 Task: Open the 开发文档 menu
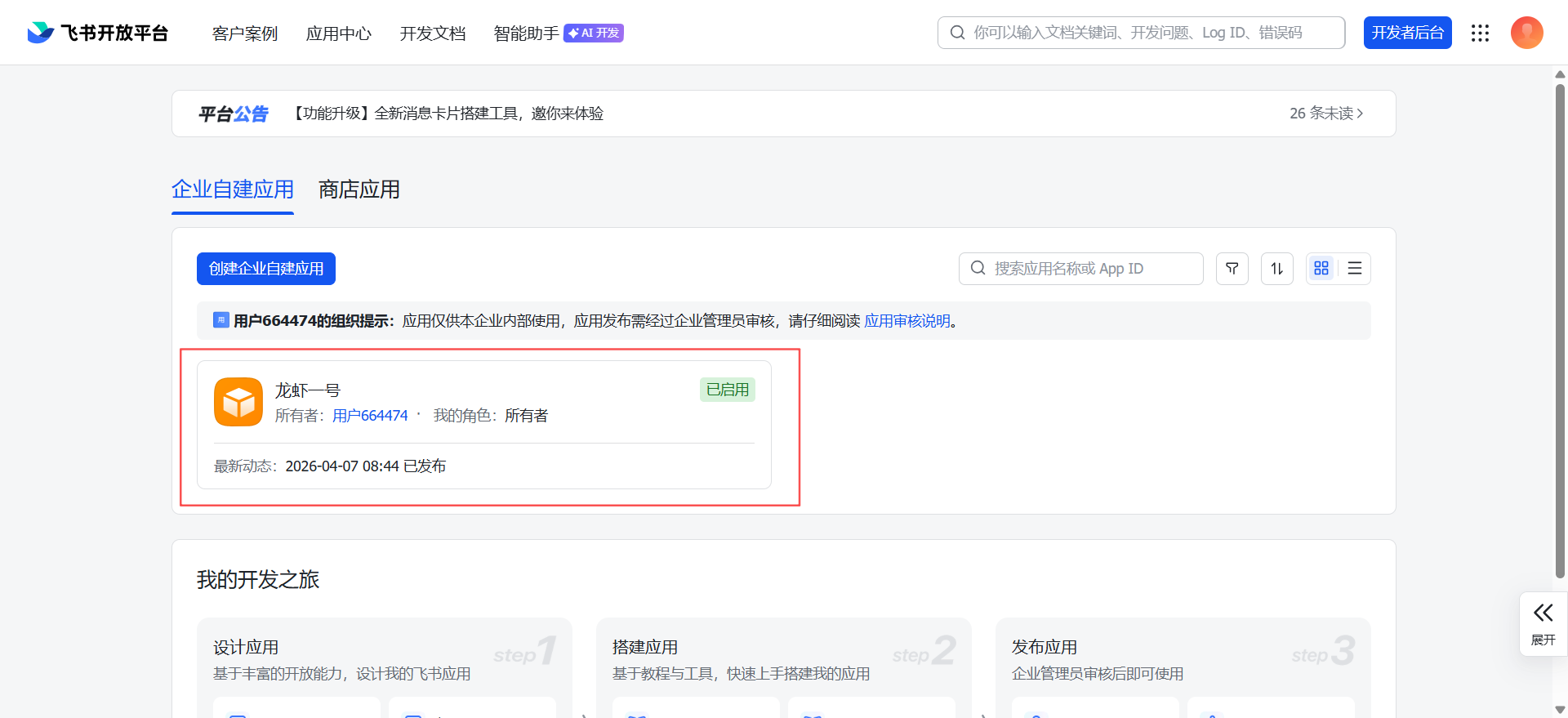click(x=433, y=33)
